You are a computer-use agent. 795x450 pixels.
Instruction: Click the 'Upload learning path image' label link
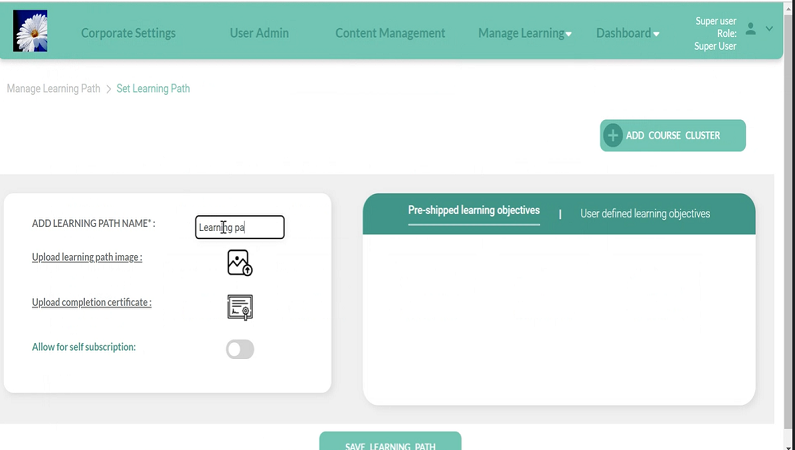coord(87,257)
